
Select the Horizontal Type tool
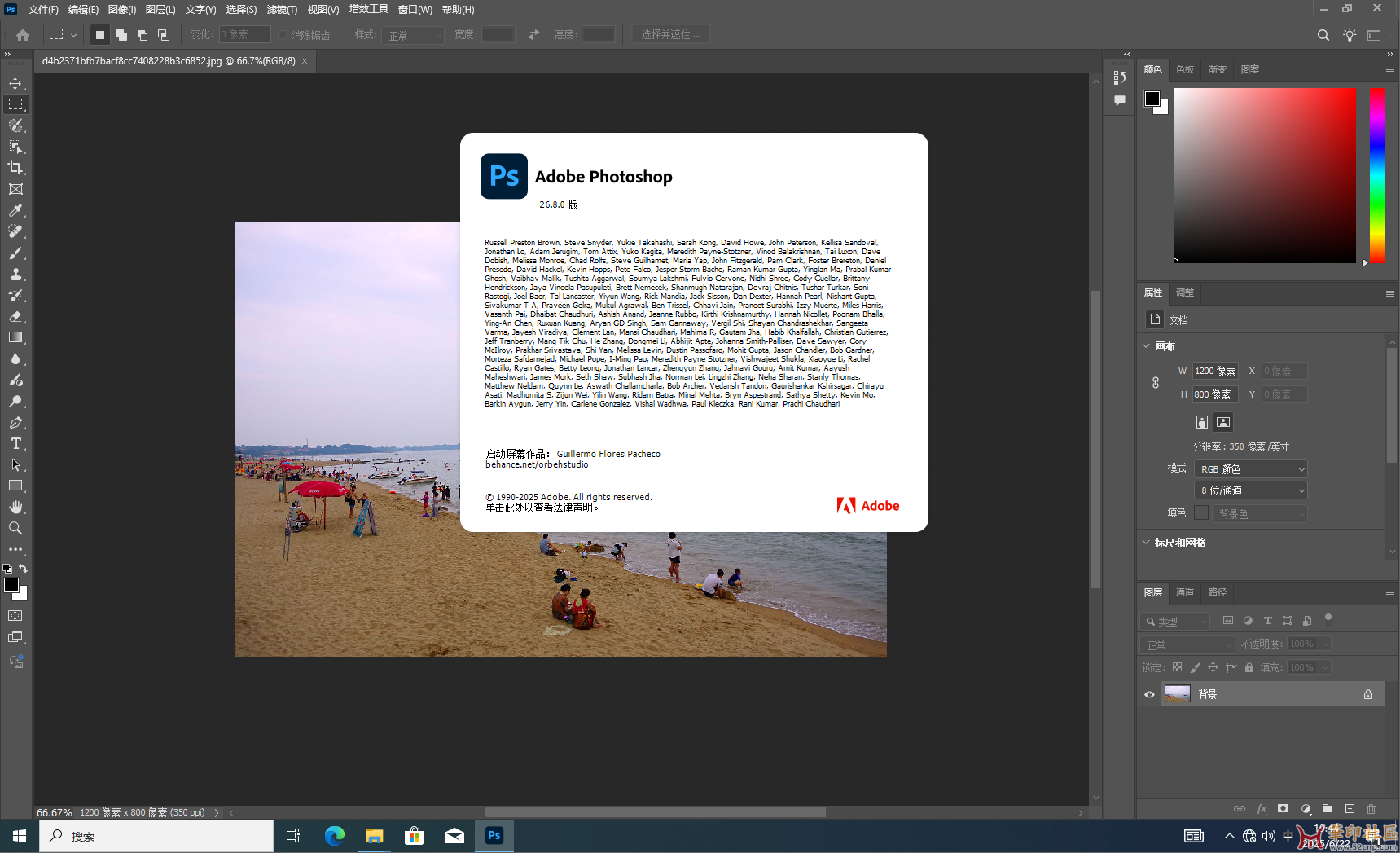point(15,443)
